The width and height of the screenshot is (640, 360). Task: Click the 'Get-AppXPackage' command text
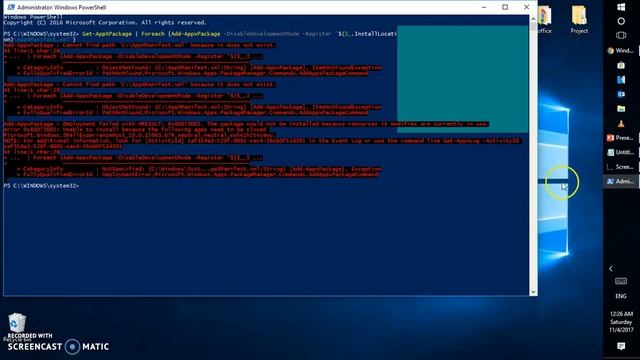click(x=107, y=34)
